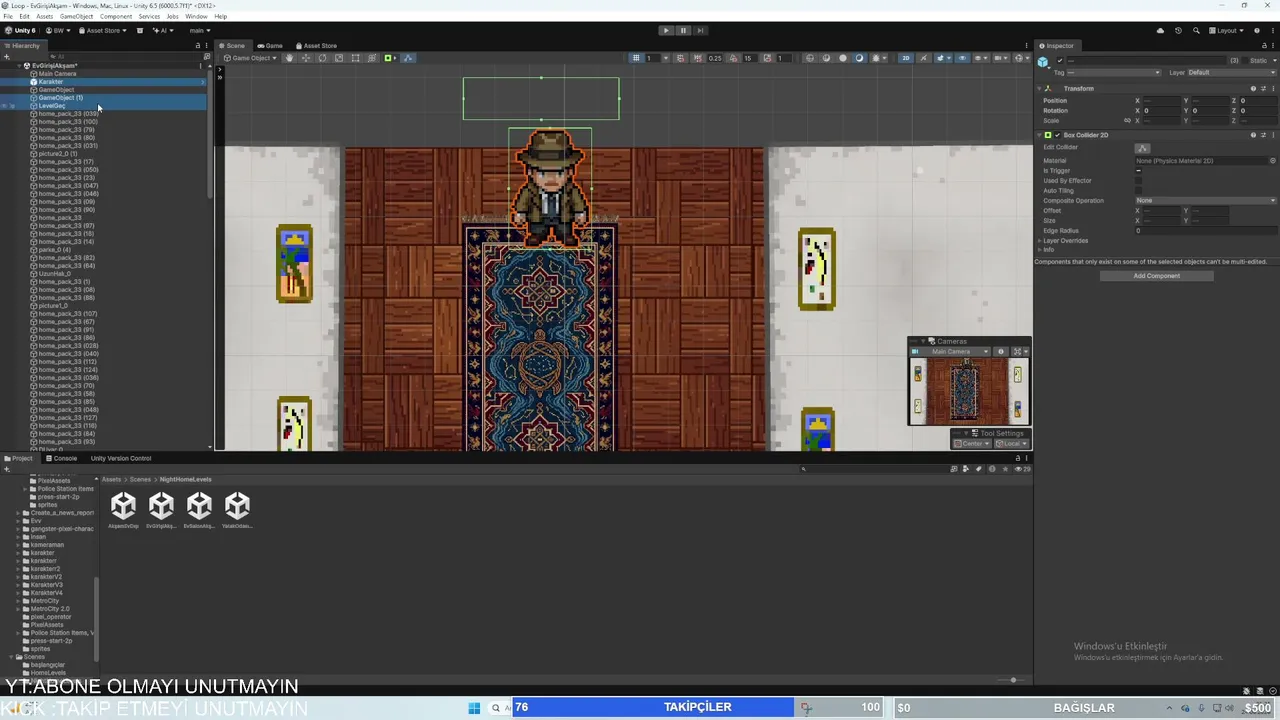The width and height of the screenshot is (1280, 720).
Task: Open the GameObject menu
Action: [76, 17]
